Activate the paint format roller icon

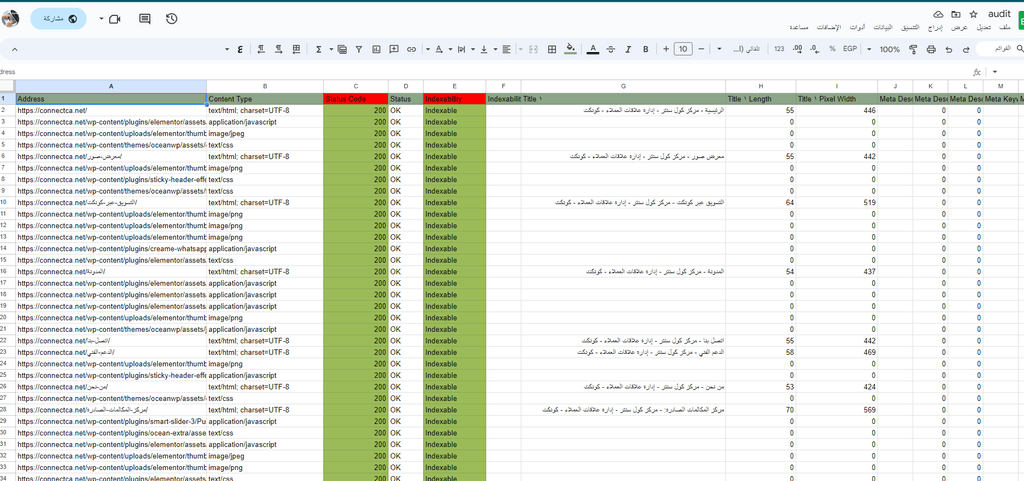point(913,49)
